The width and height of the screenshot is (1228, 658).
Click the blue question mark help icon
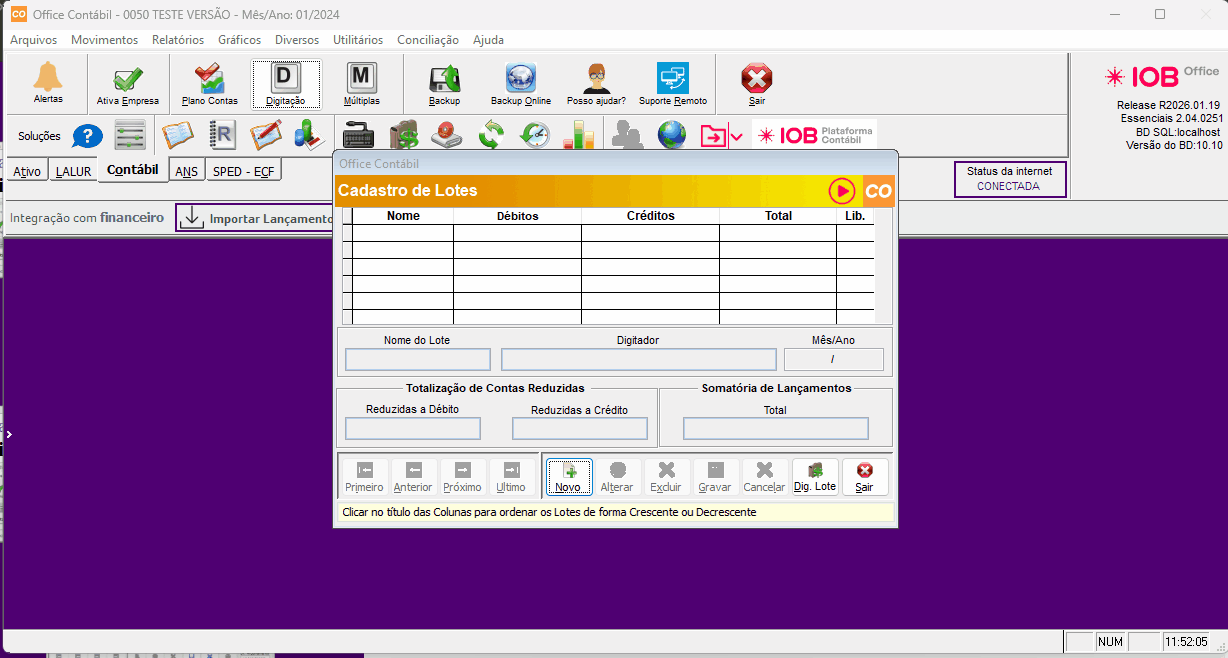pyautogui.click(x=88, y=136)
